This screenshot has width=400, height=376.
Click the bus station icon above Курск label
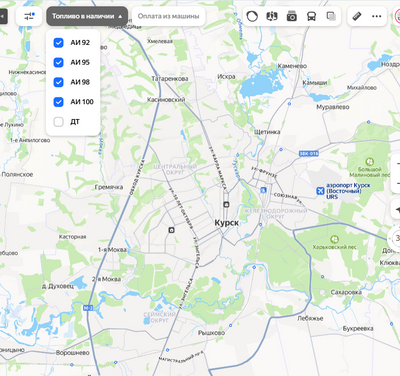[226, 204]
